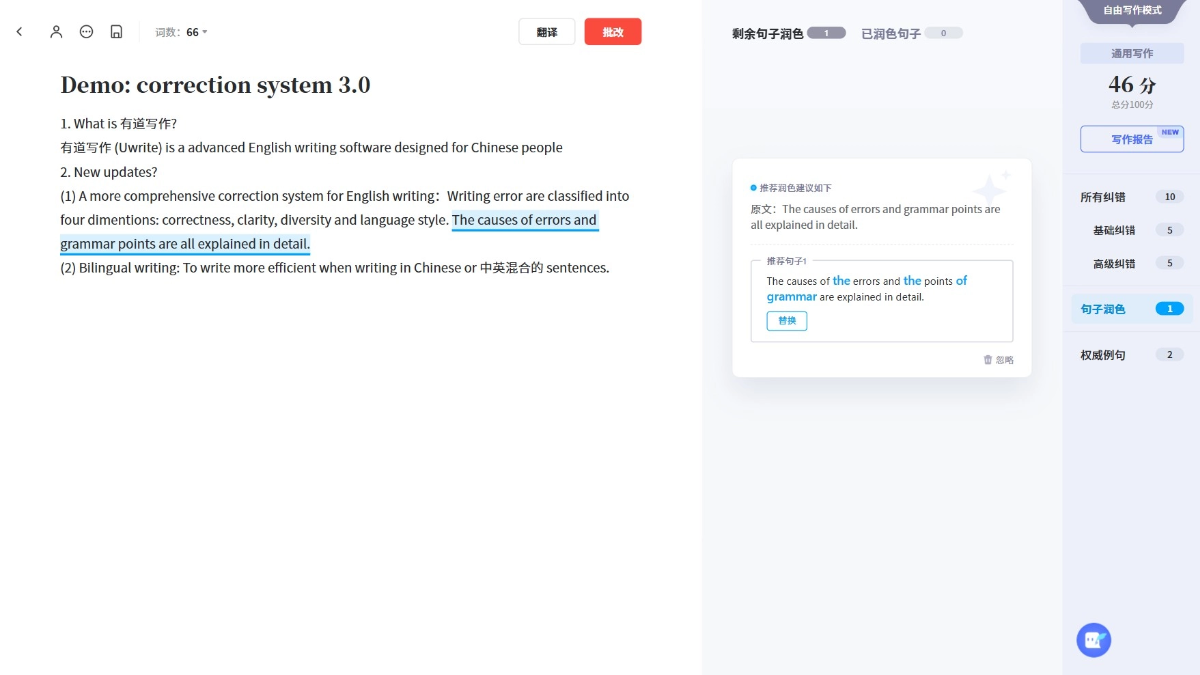Open the user profile icon
The image size is (1200, 675).
pyautogui.click(x=56, y=32)
